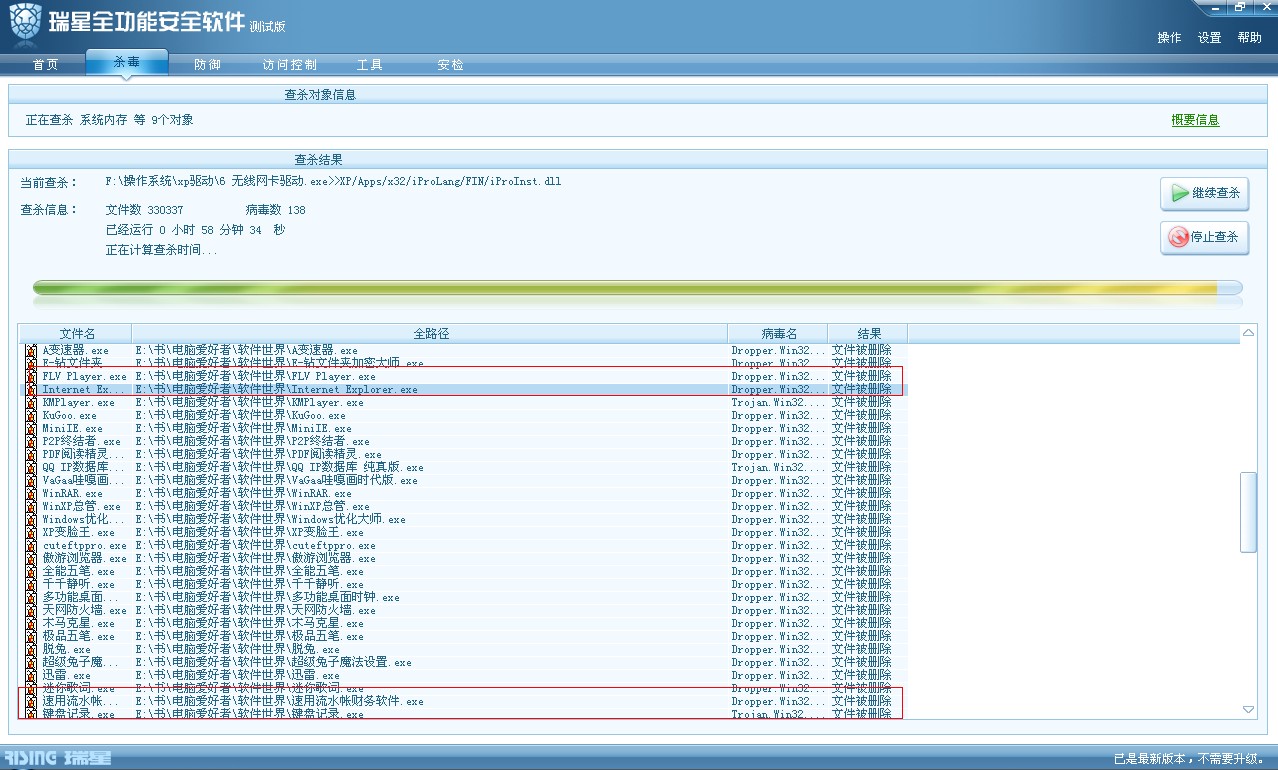Image resolution: width=1278 pixels, height=770 pixels.
Task: Click the 概要信息 link
Action: point(1195,120)
